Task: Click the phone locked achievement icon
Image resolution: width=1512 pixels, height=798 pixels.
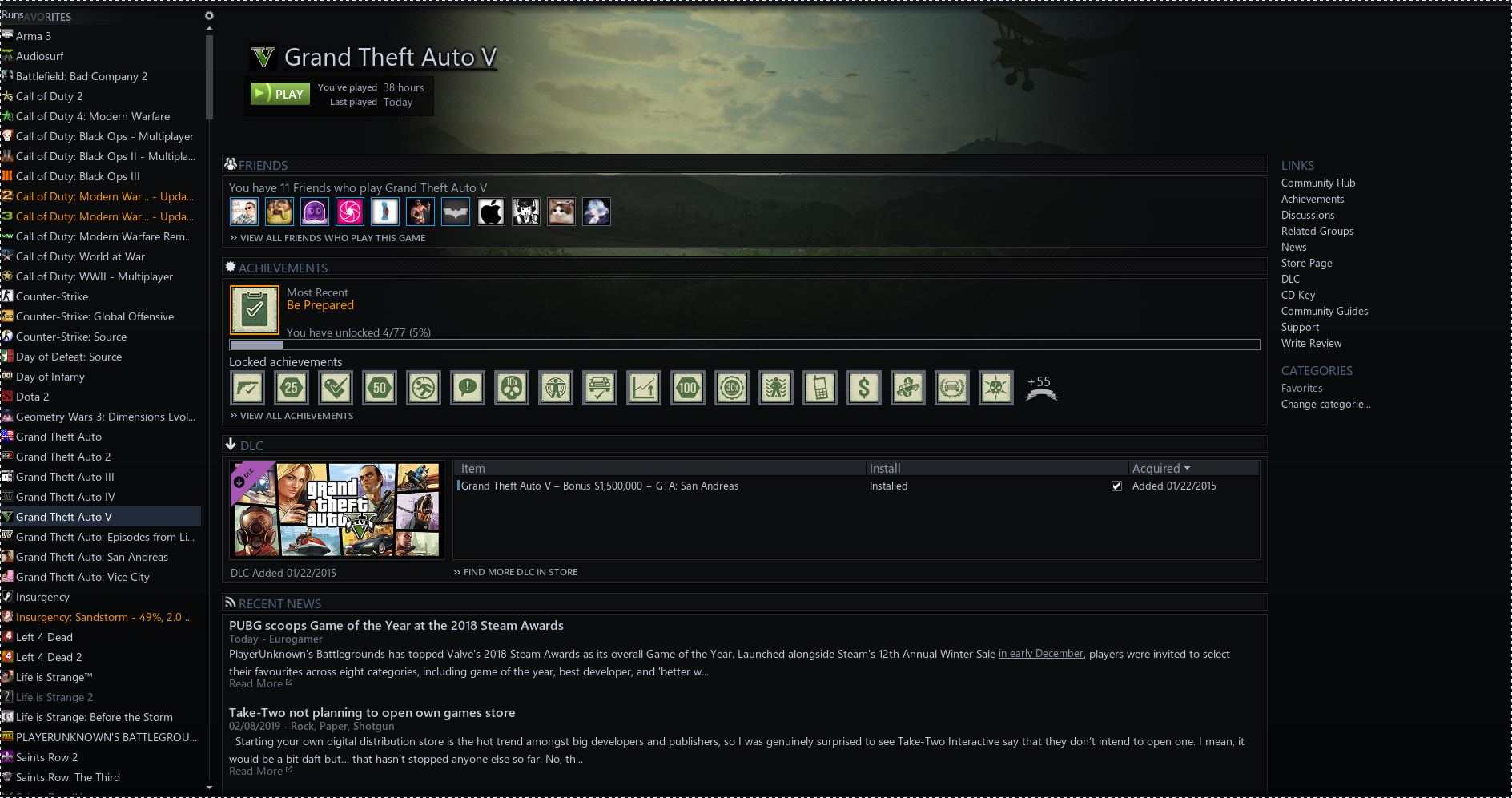Action: [x=820, y=389]
